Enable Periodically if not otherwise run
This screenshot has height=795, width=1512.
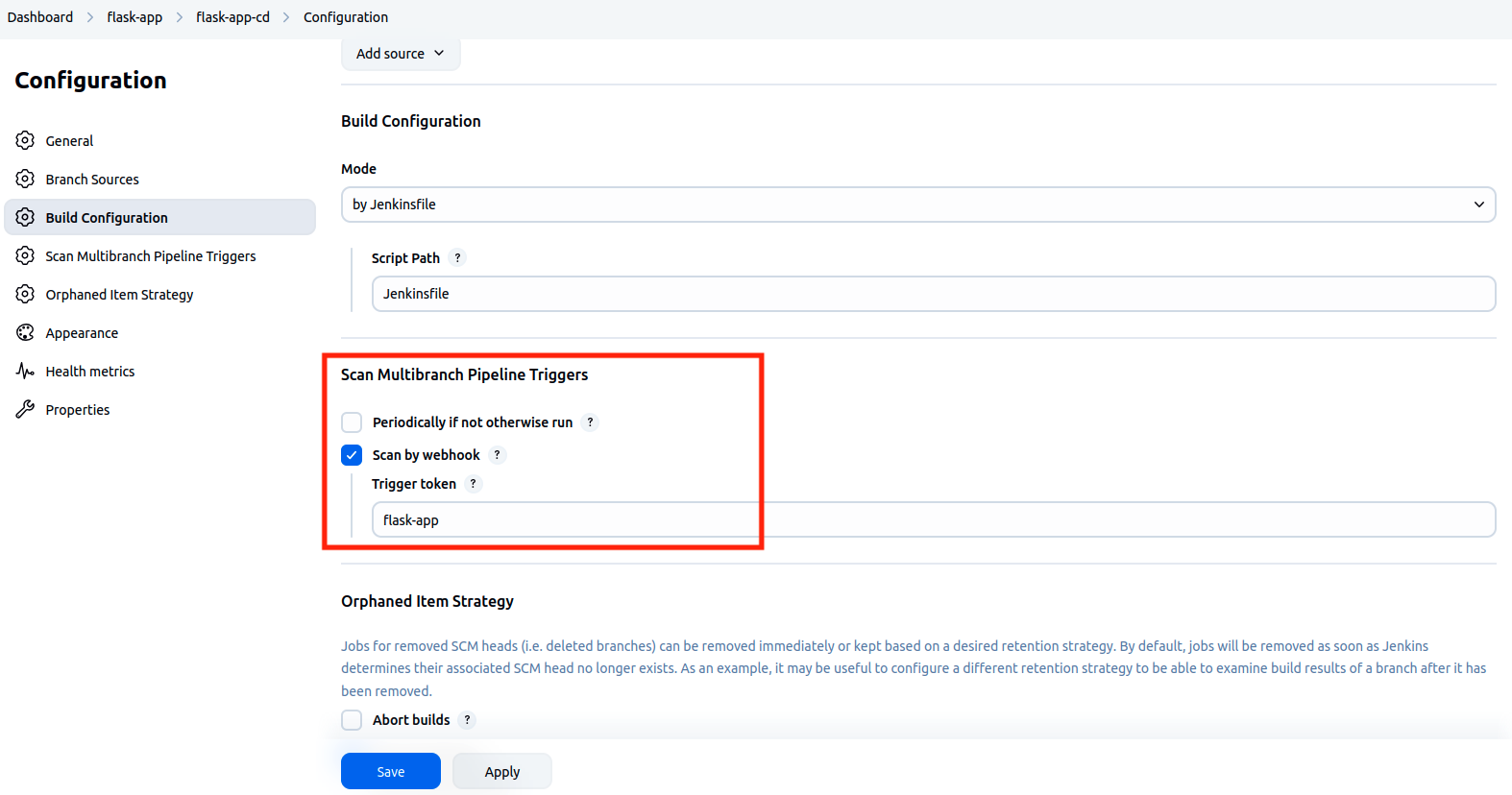(x=352, y=422)
